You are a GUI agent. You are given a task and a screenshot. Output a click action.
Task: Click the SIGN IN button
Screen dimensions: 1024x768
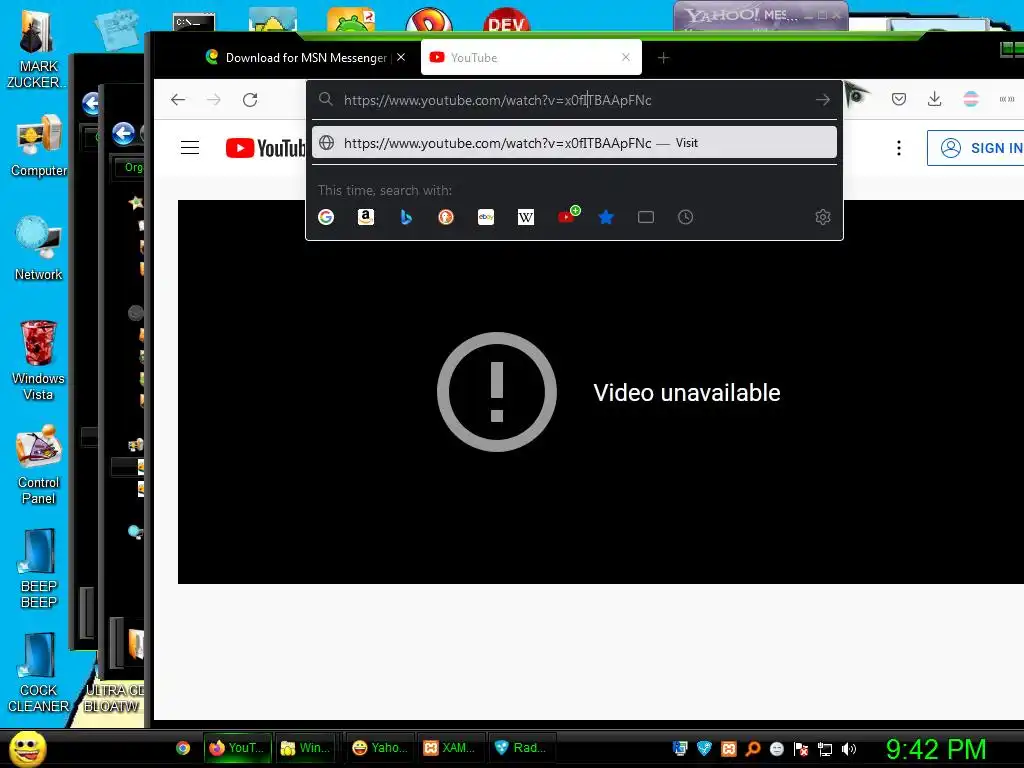point(976,148)
